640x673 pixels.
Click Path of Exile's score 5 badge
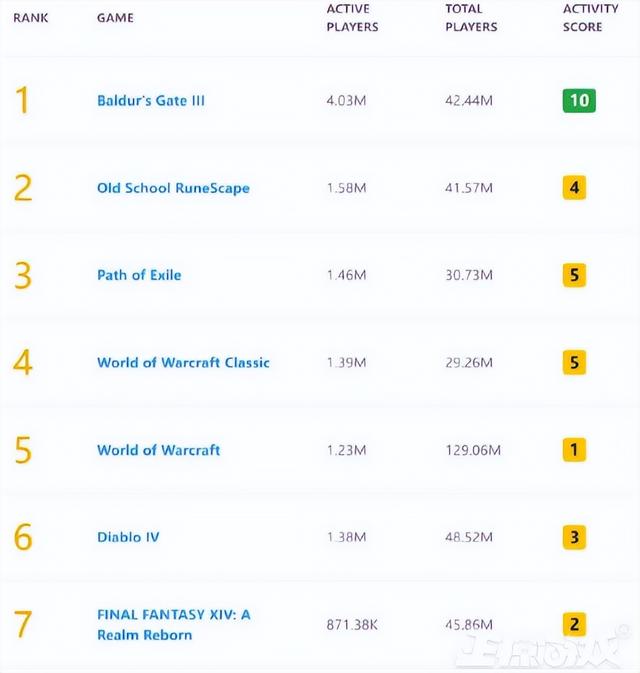574,275
